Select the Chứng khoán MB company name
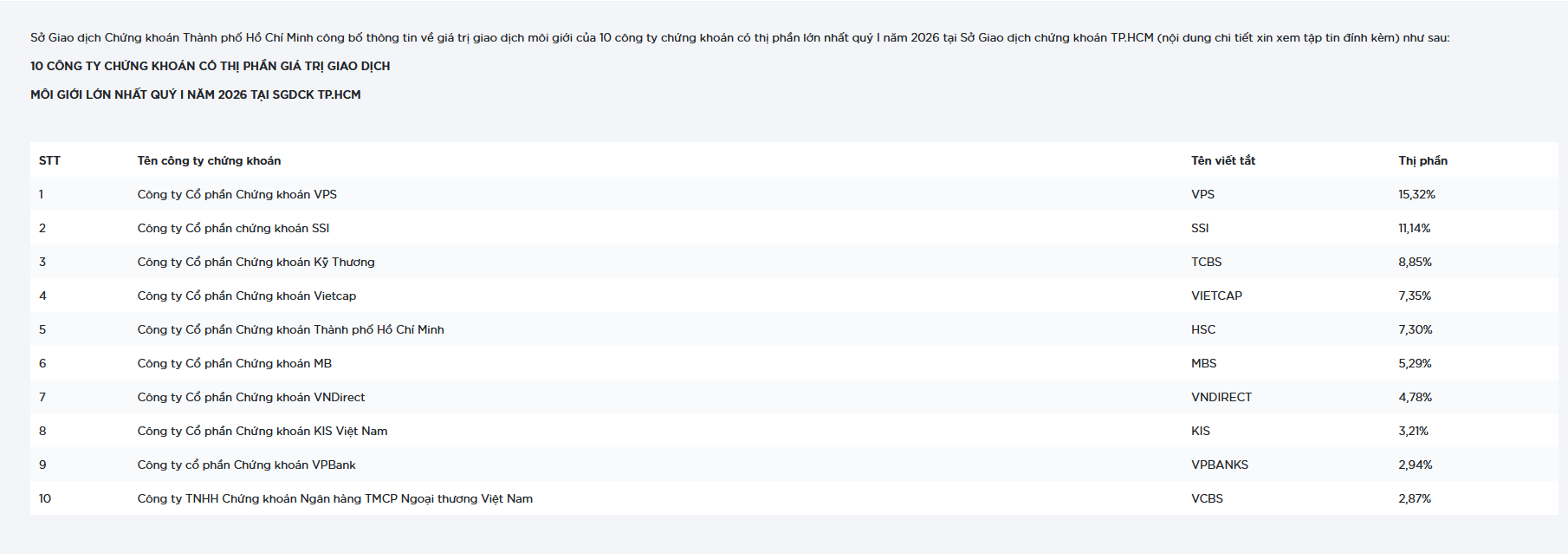Screen dimensions: 1568x559 click(x=234, y=363)
